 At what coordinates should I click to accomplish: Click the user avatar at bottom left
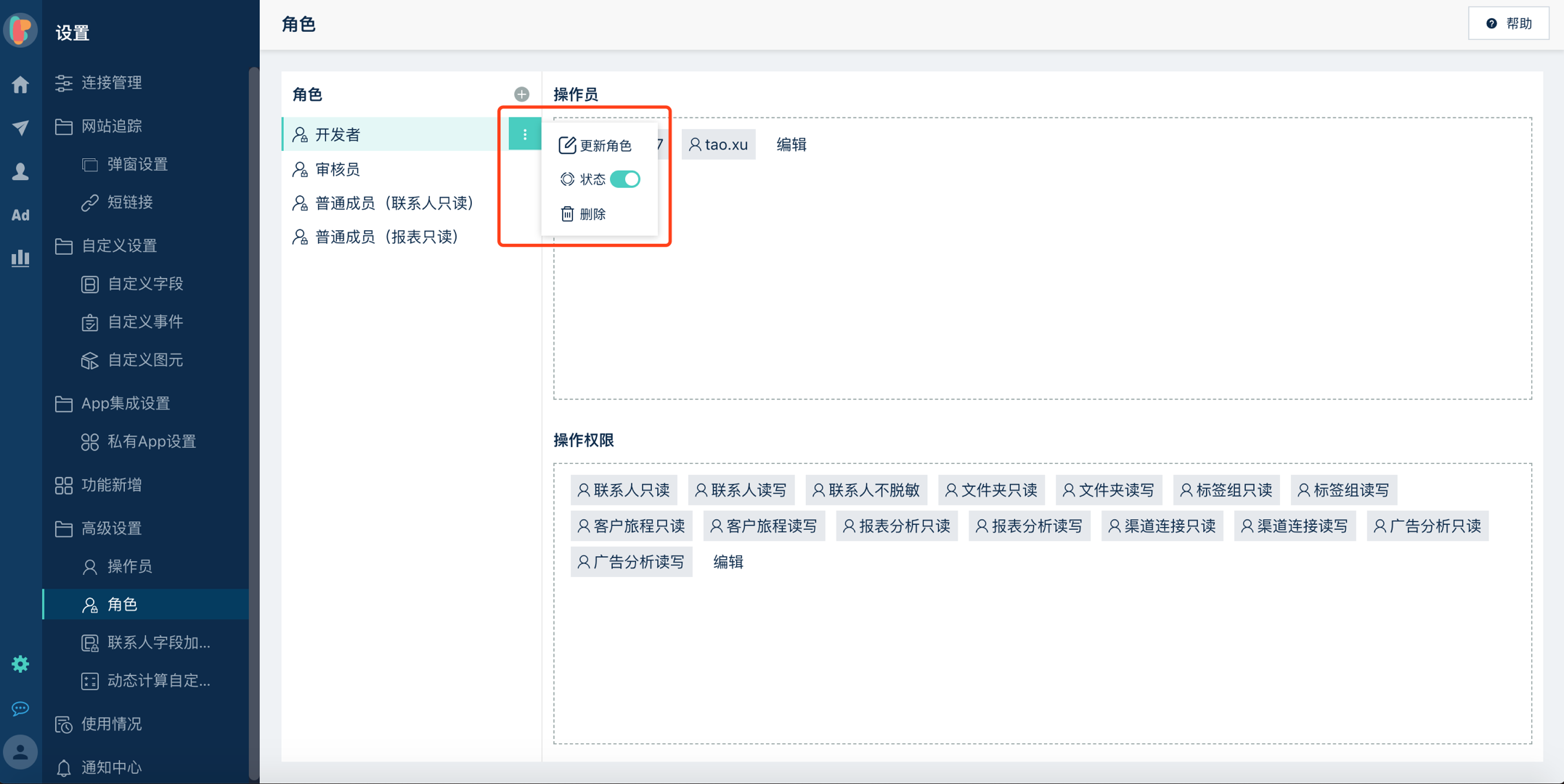pyautogui.click(x=20, y=752)
